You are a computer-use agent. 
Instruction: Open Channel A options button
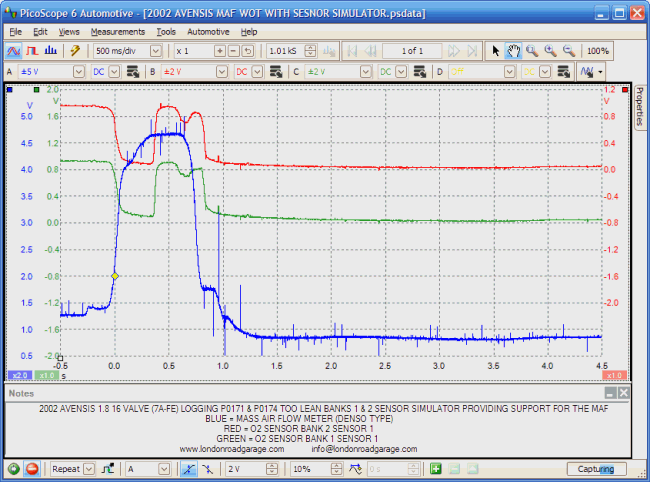(x=131, y=72)
